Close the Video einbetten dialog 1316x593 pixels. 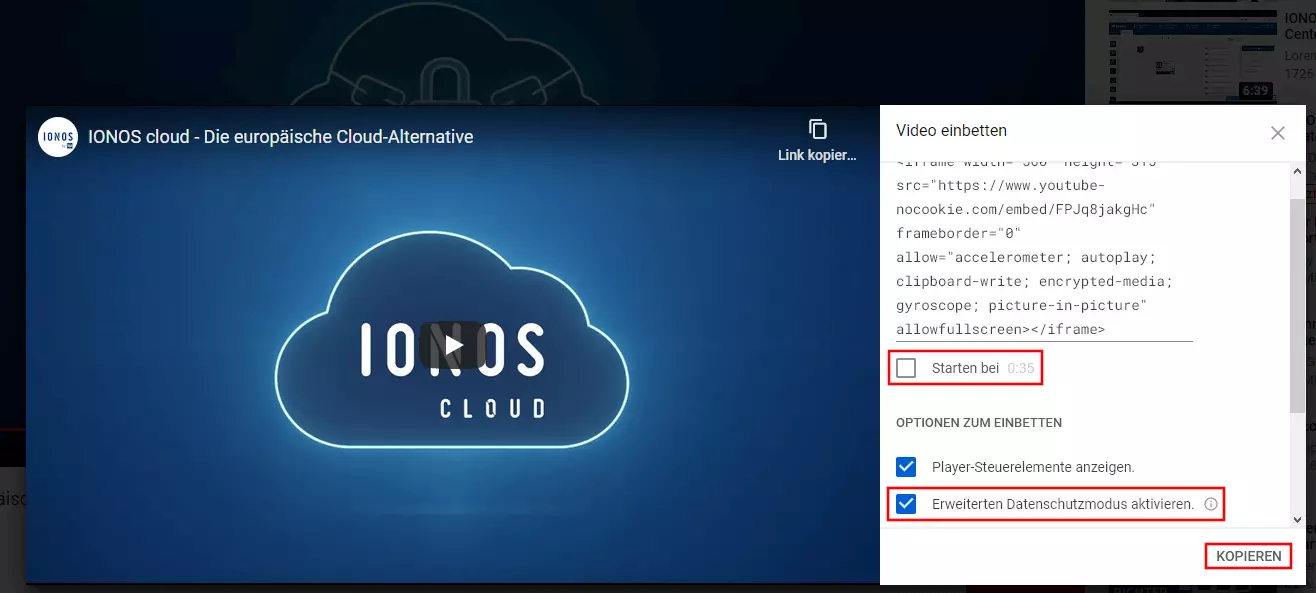tap(1278, 132)
